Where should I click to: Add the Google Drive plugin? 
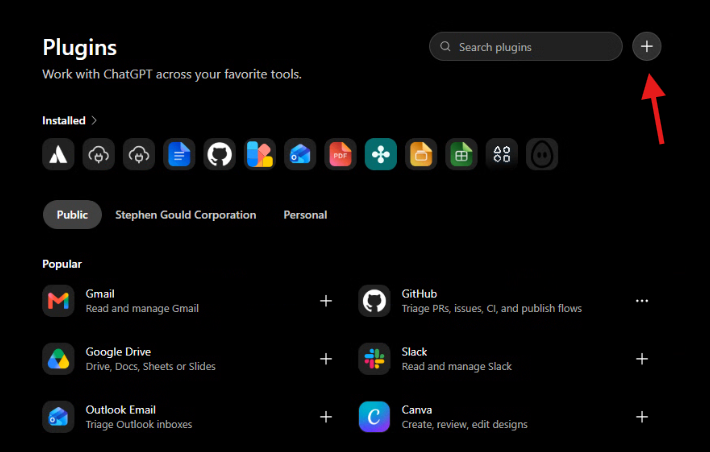pos(326,359)
